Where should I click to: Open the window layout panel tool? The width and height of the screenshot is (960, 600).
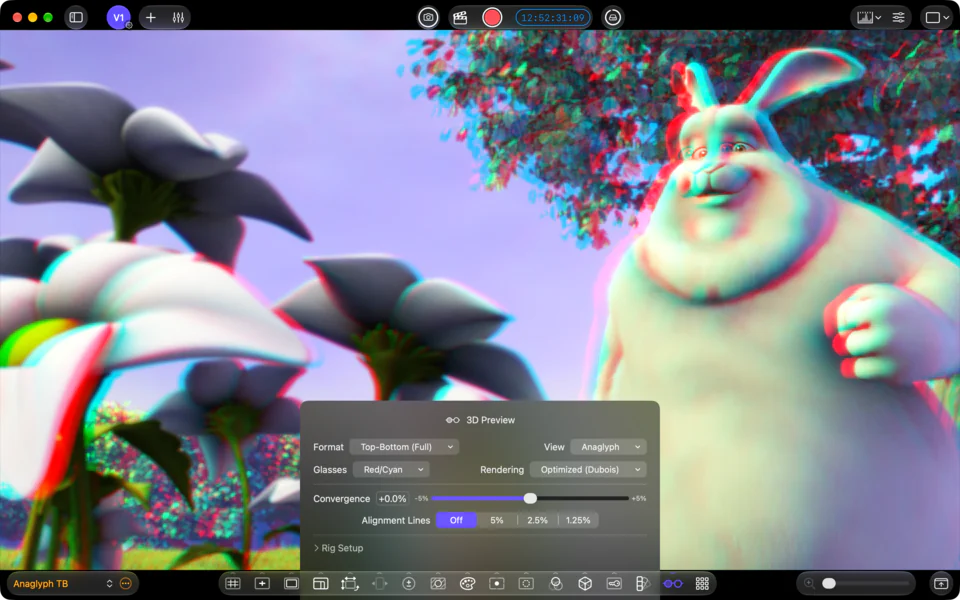[x=321, y=583]
